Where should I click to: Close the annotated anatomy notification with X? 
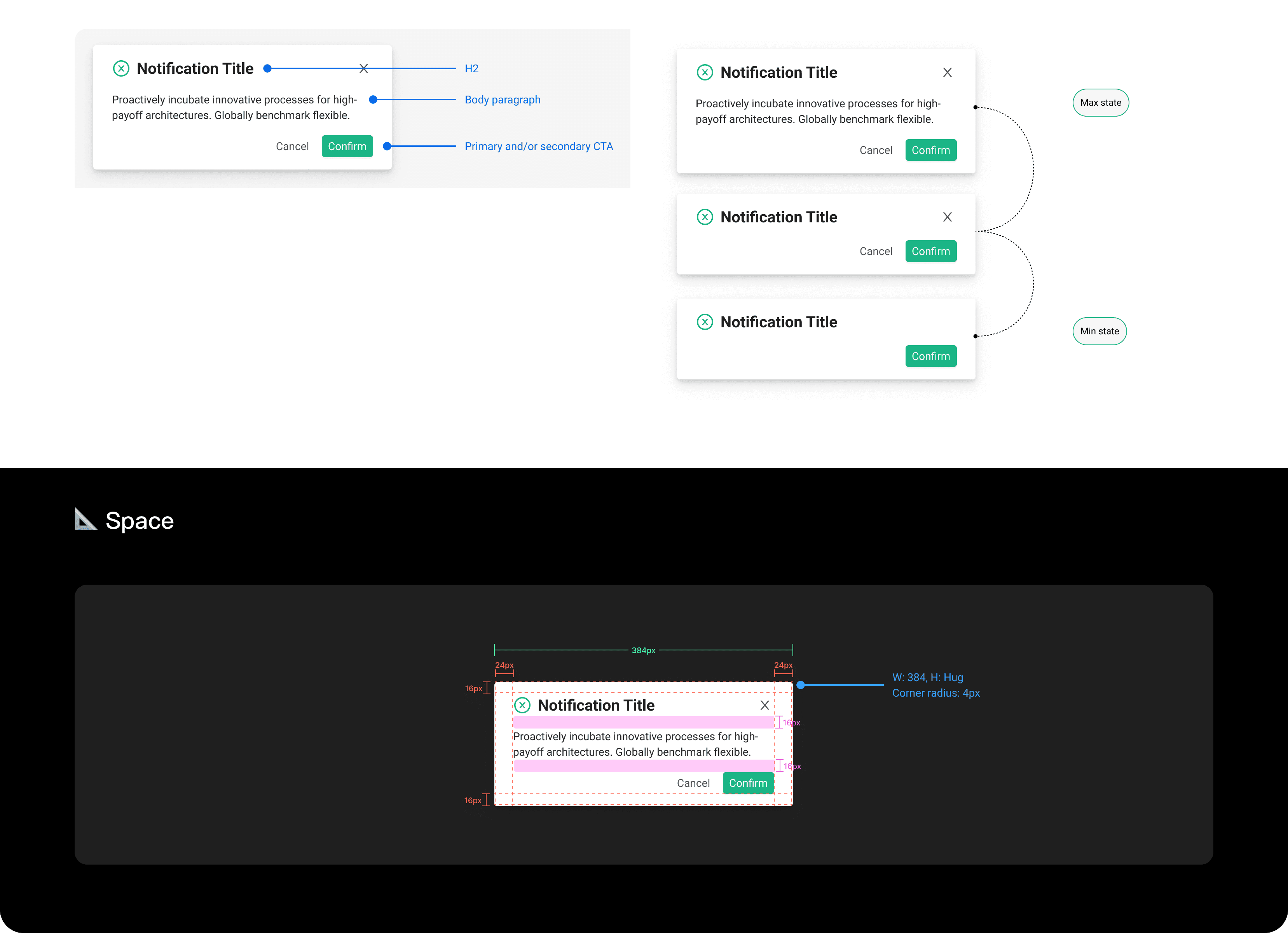(x=364, y=69)
